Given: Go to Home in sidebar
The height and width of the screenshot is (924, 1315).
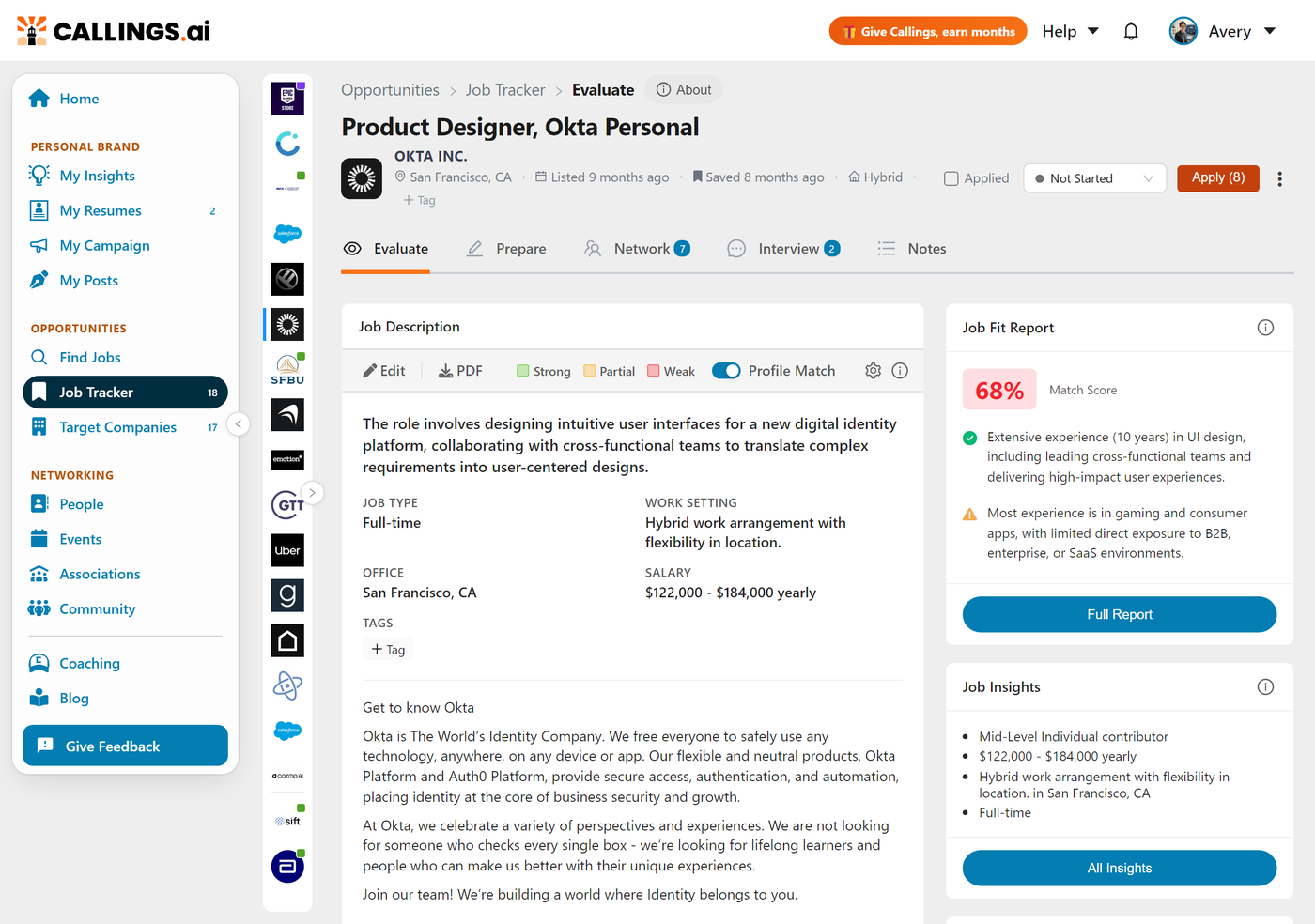Looking at the screenshot, I should pos(79,99).
